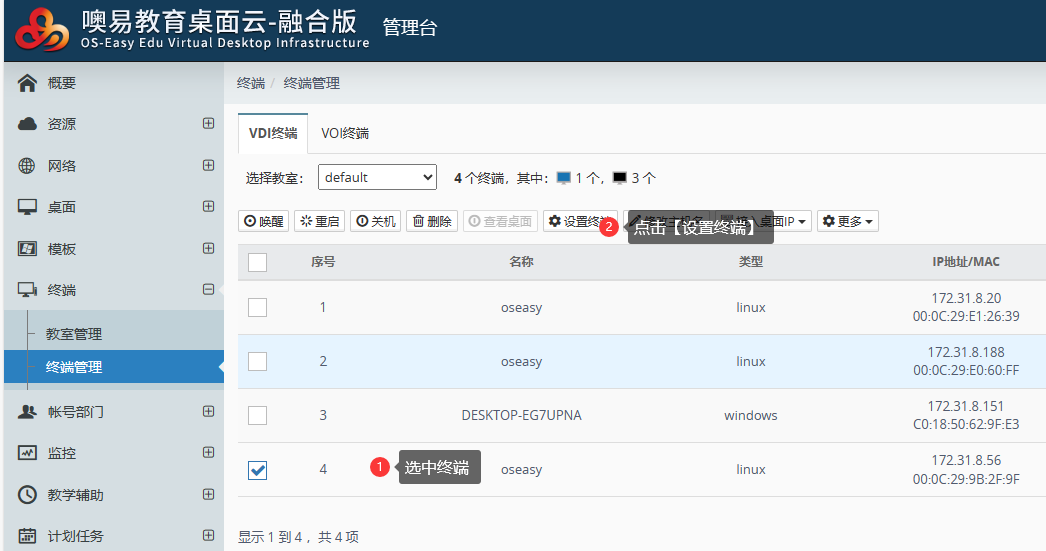Uncheck the checkbox for terminal row 4
Image resolution: width=1046 pixels, height=551 pixels.
257,470
